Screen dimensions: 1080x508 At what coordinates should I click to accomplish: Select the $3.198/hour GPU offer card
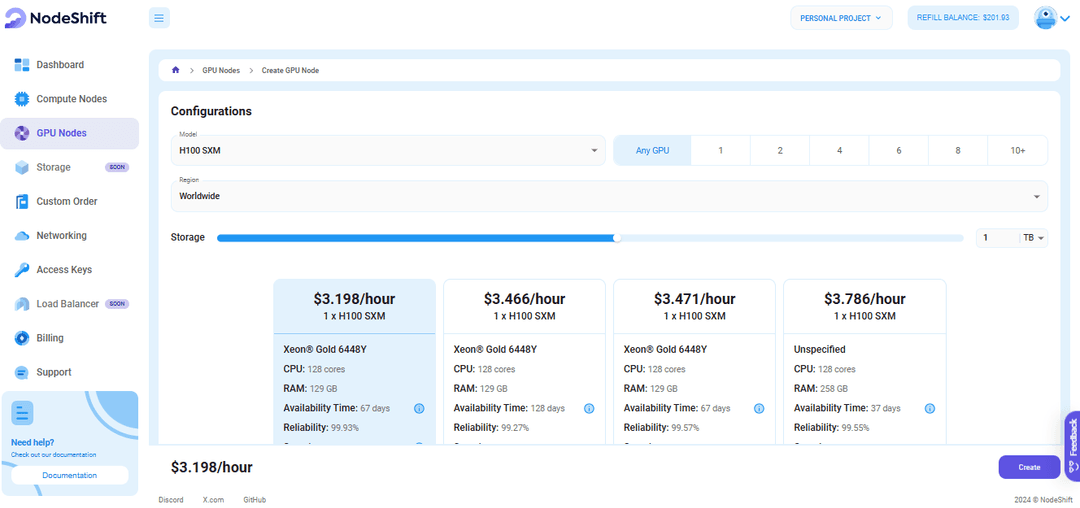(x=355, y=361)
